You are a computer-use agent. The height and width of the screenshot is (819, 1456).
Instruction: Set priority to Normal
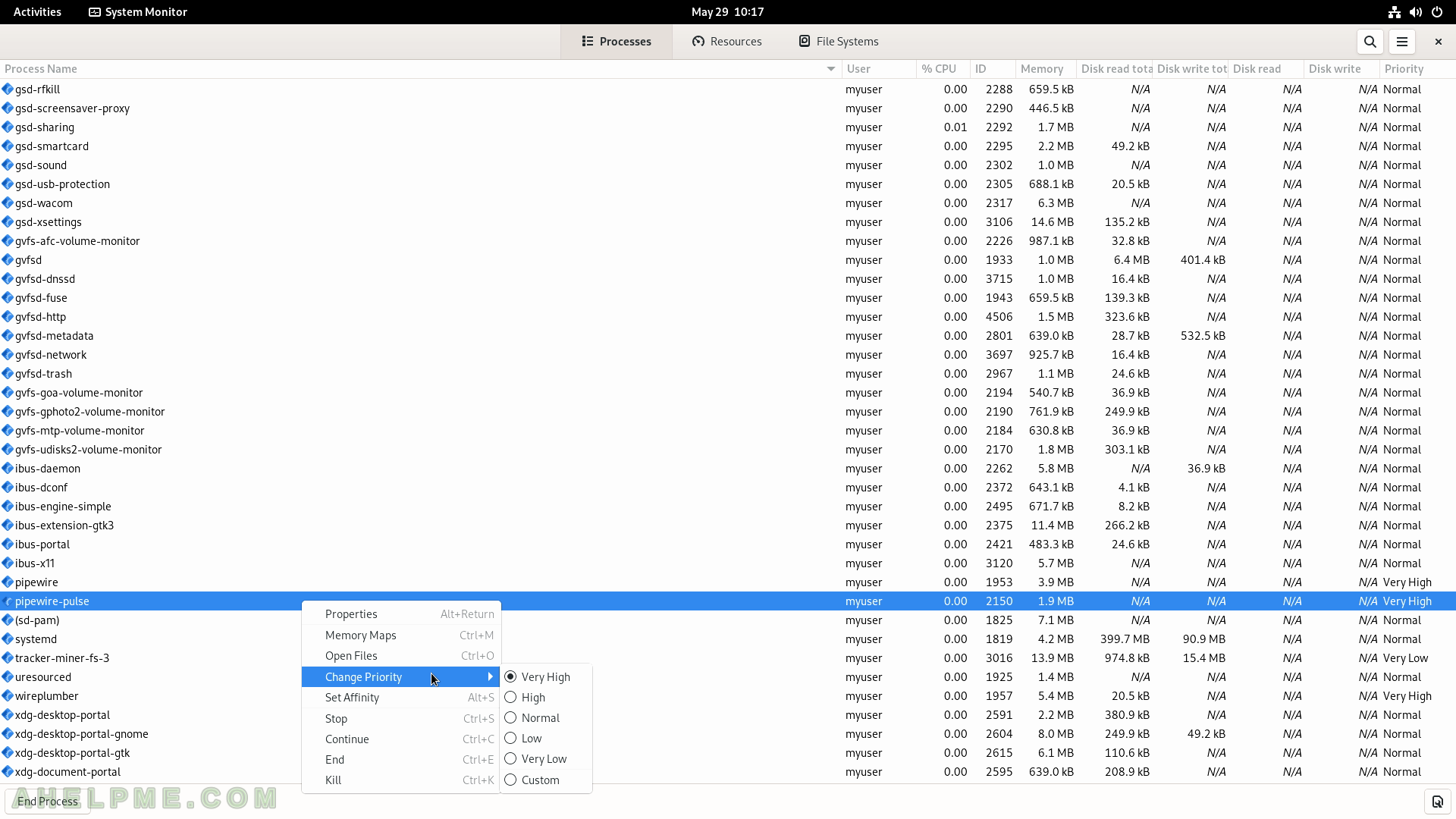(x=546, y=718)
